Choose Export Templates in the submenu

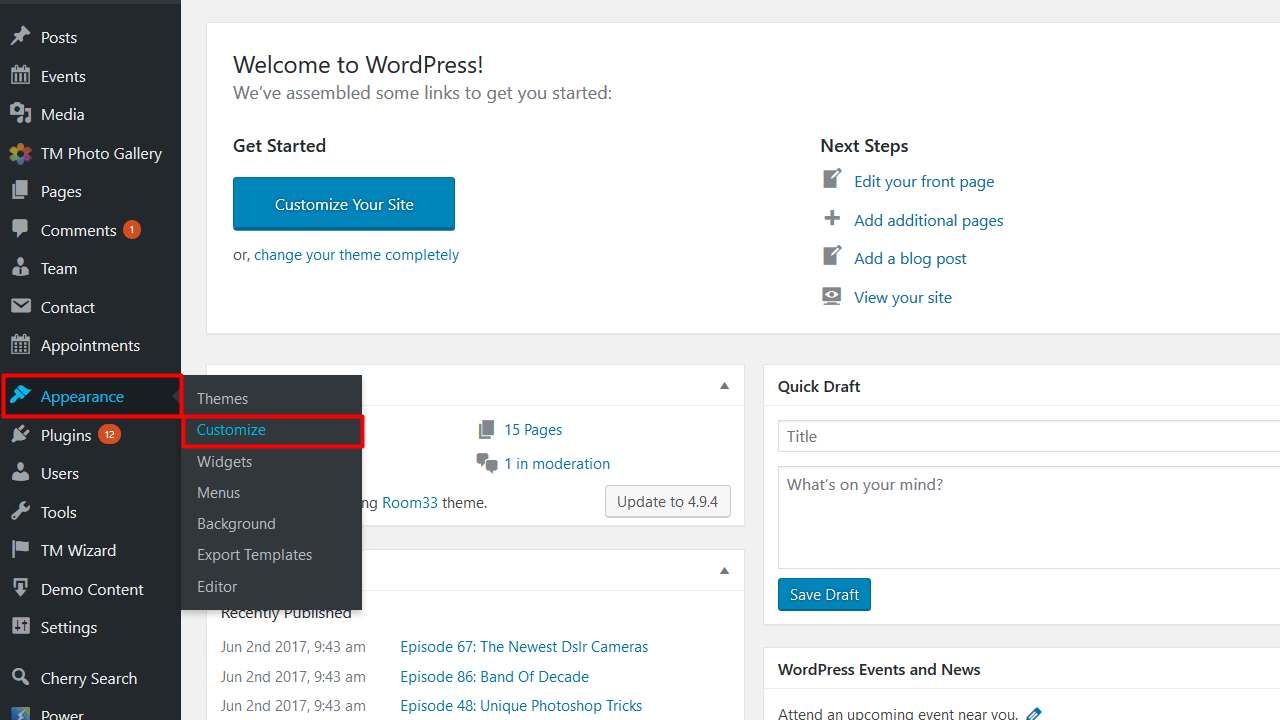(254, 555)
